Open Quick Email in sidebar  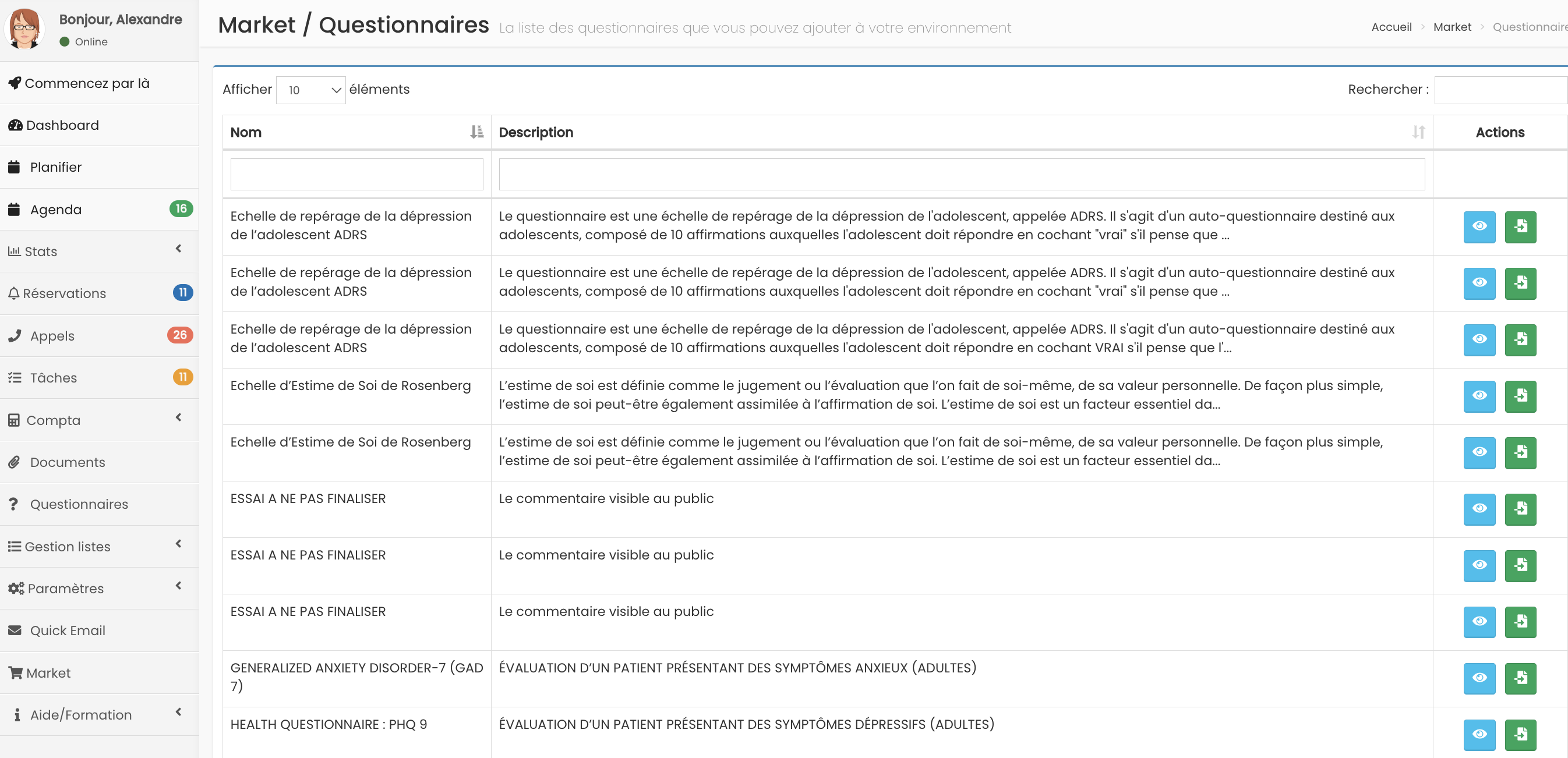click(99, 631)
